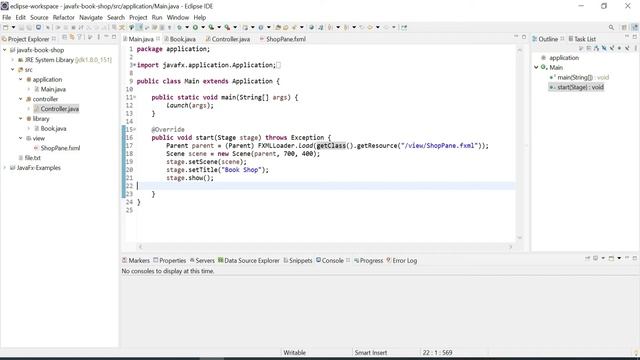Select the Java perspective button

point(634,27)
